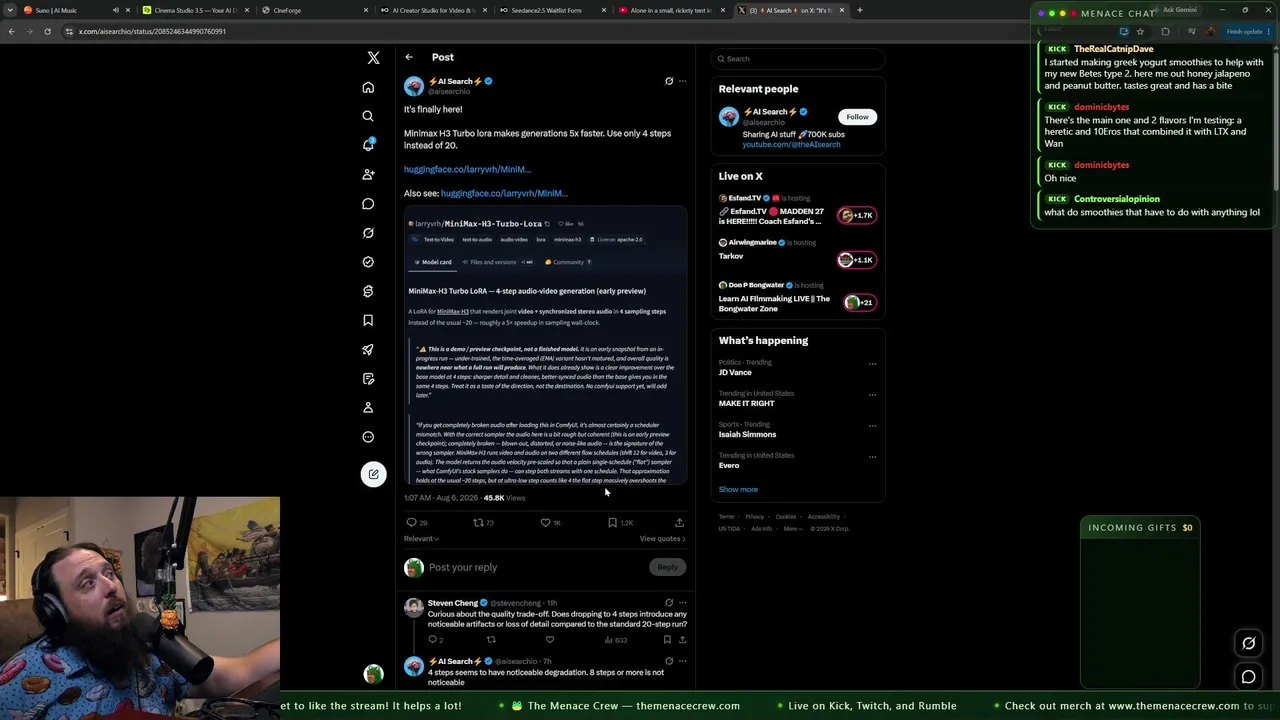Show more trends in What's happening
Screen dimensions: 1280x720
click(738, 489)
